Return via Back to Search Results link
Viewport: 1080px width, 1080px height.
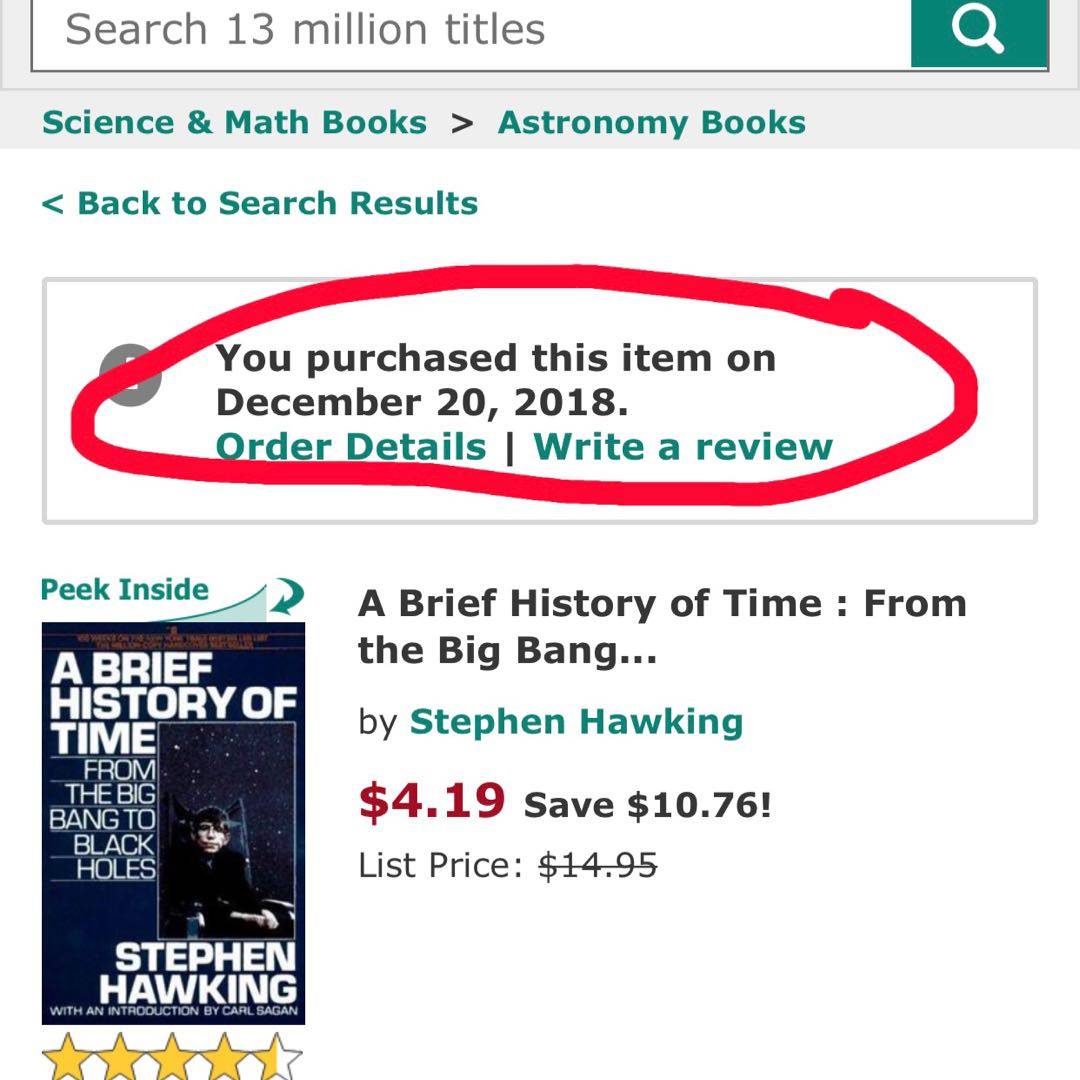click(260, 203)
